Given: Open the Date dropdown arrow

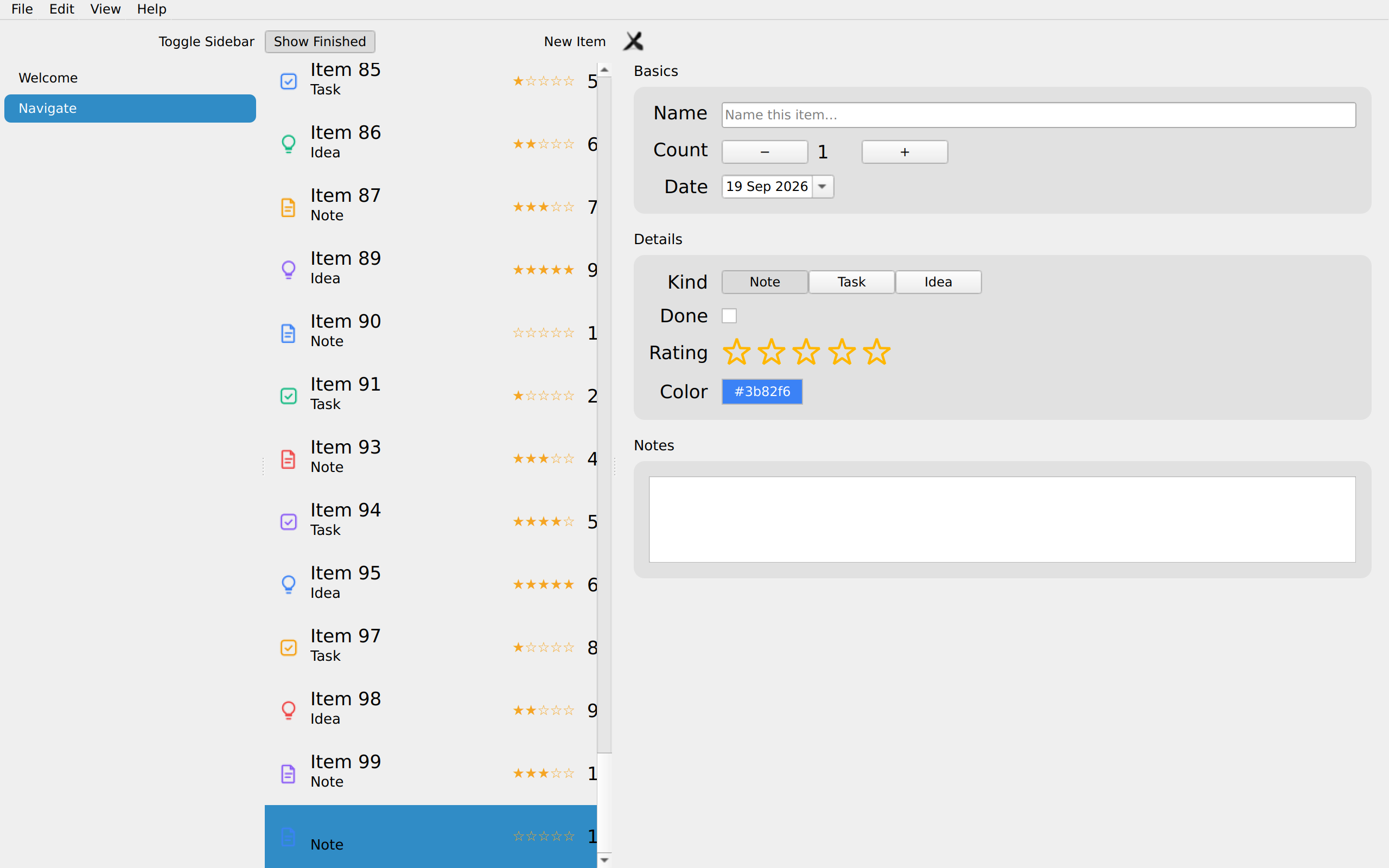Looking at the screenshot, I should [823, 187].
